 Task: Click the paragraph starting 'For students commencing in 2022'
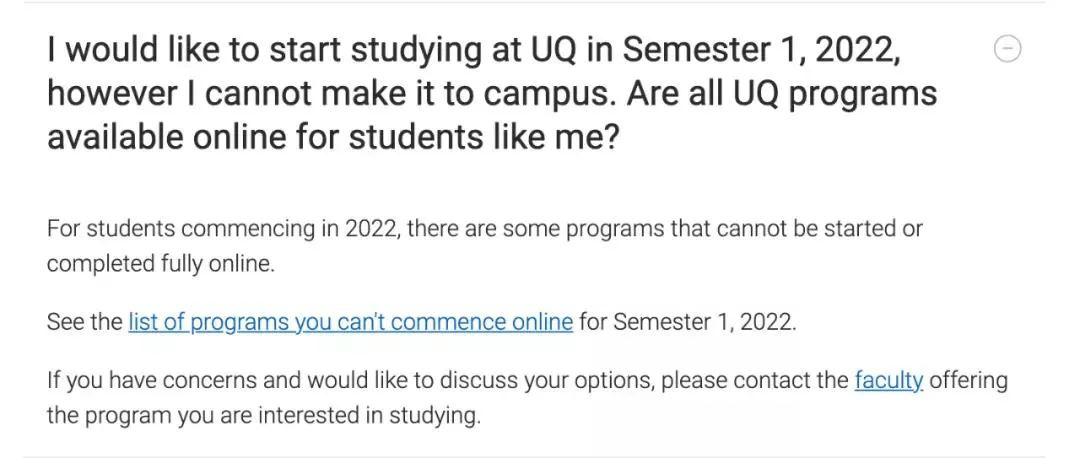tap(484, 246)
